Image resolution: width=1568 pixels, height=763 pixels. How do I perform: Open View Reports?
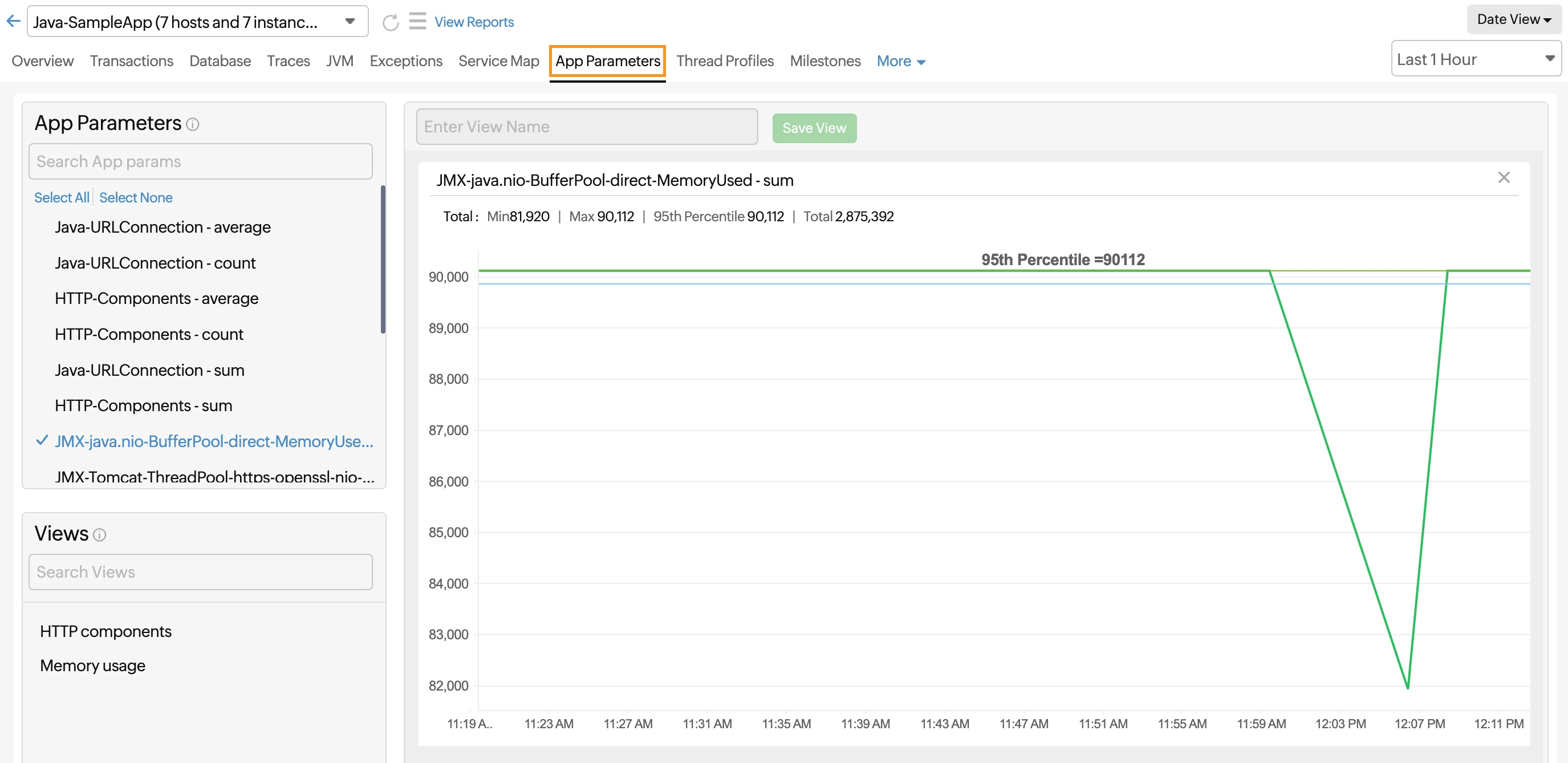[474, 22]
